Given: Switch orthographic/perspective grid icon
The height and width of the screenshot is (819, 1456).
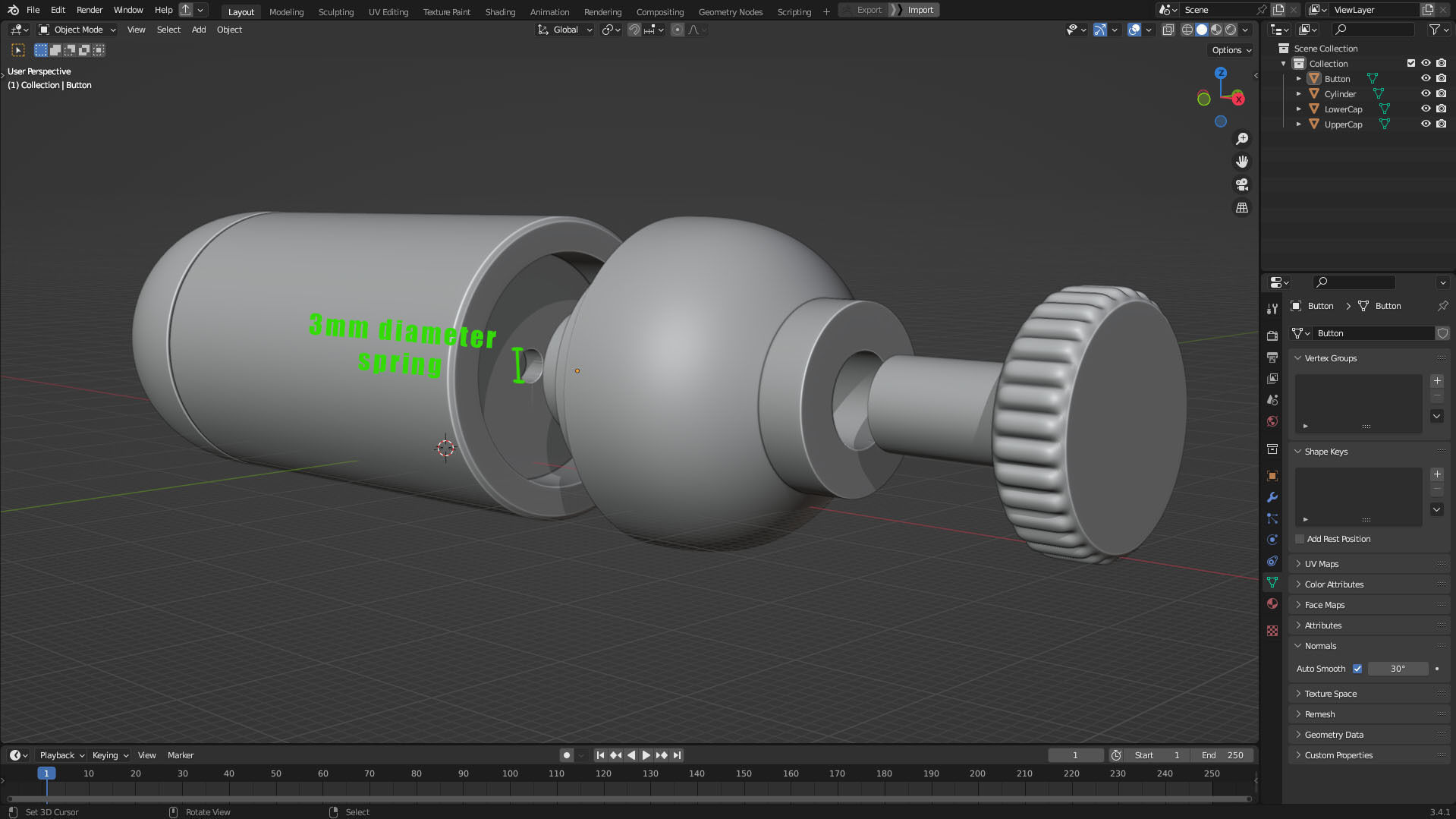Looking at the screenshot, I should pos(1242,207).
